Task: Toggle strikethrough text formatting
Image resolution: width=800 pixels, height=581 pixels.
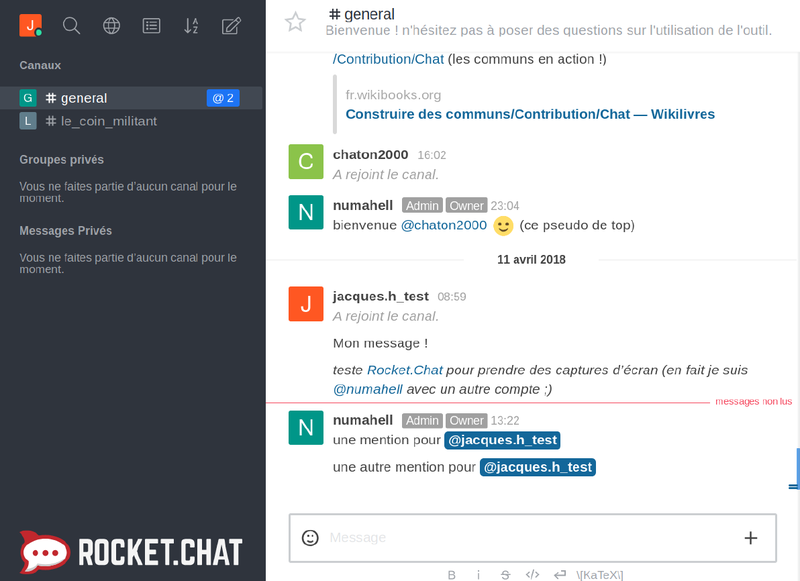Action: 505,575
